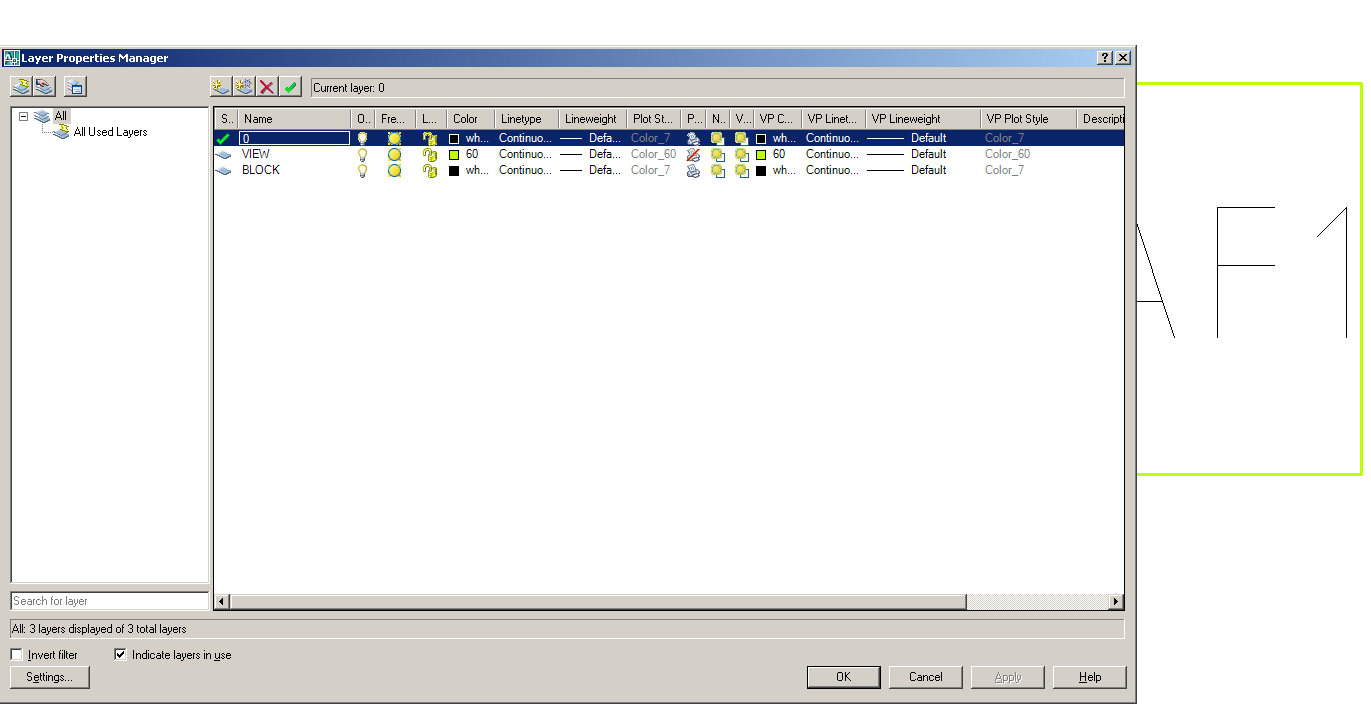Click the green check status of layer 0

(223, 139)
